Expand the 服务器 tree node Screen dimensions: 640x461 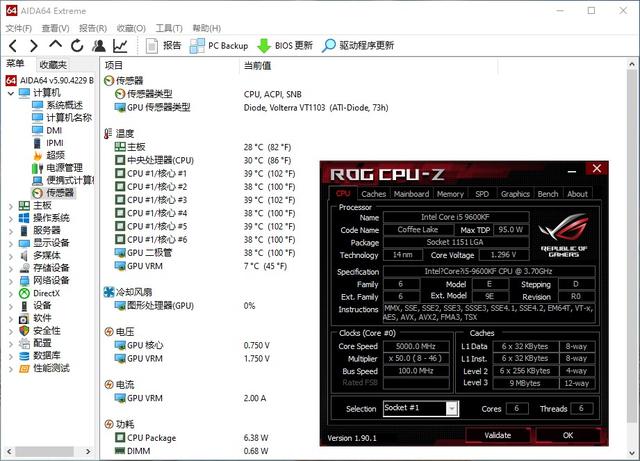click(x=11, y=231)
